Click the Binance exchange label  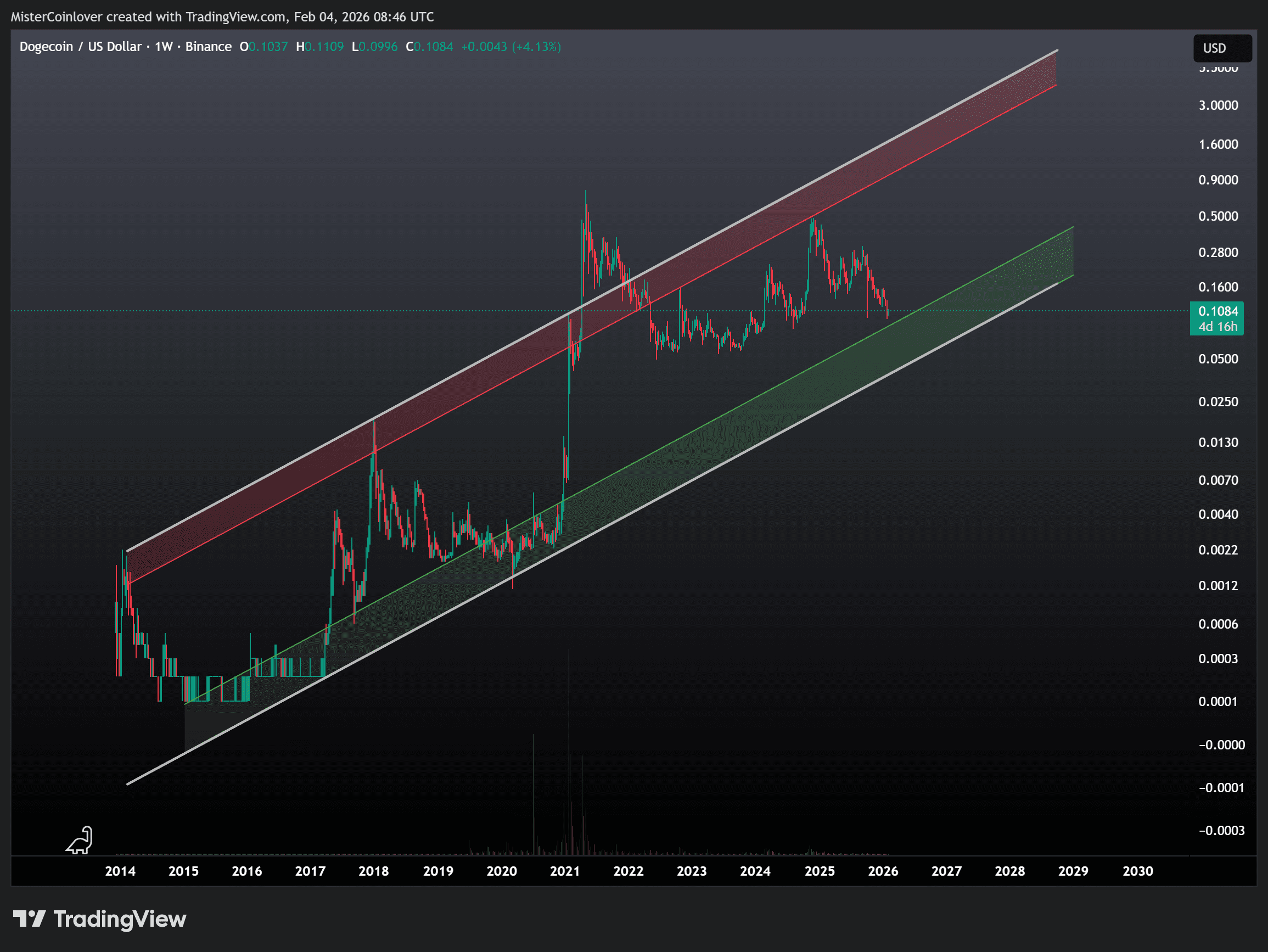coord(208,47)
